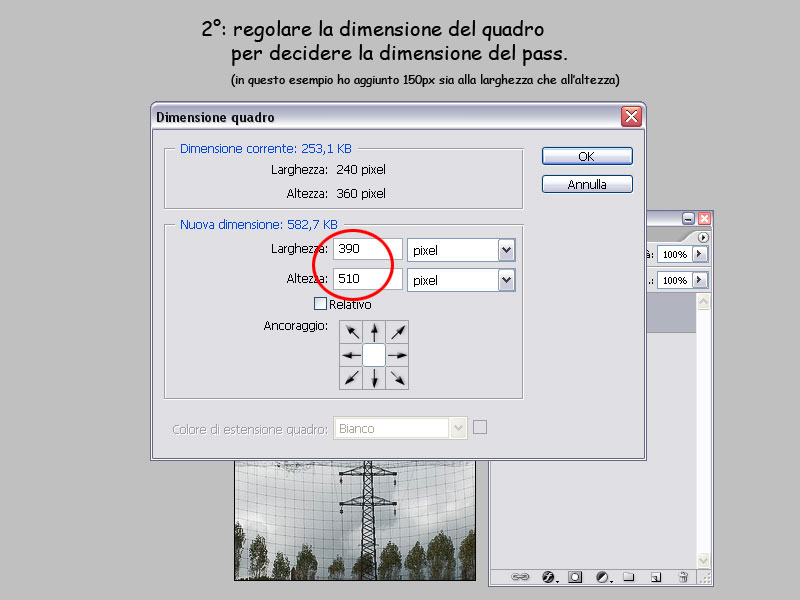
Task: Open the layer styles fx icon
Action: tap(547, 577)
